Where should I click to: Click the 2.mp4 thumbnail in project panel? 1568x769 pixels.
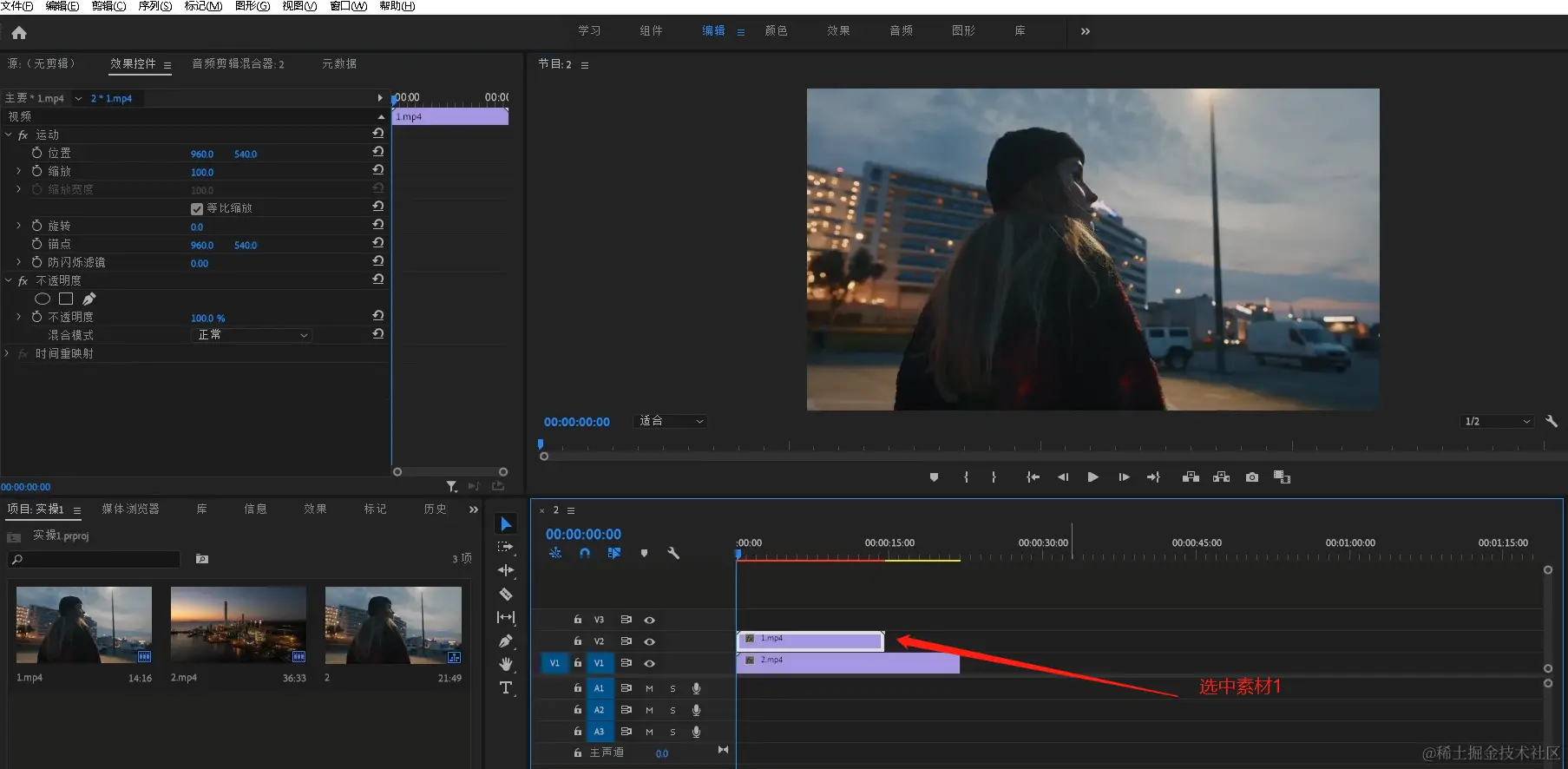pos(238,625)
